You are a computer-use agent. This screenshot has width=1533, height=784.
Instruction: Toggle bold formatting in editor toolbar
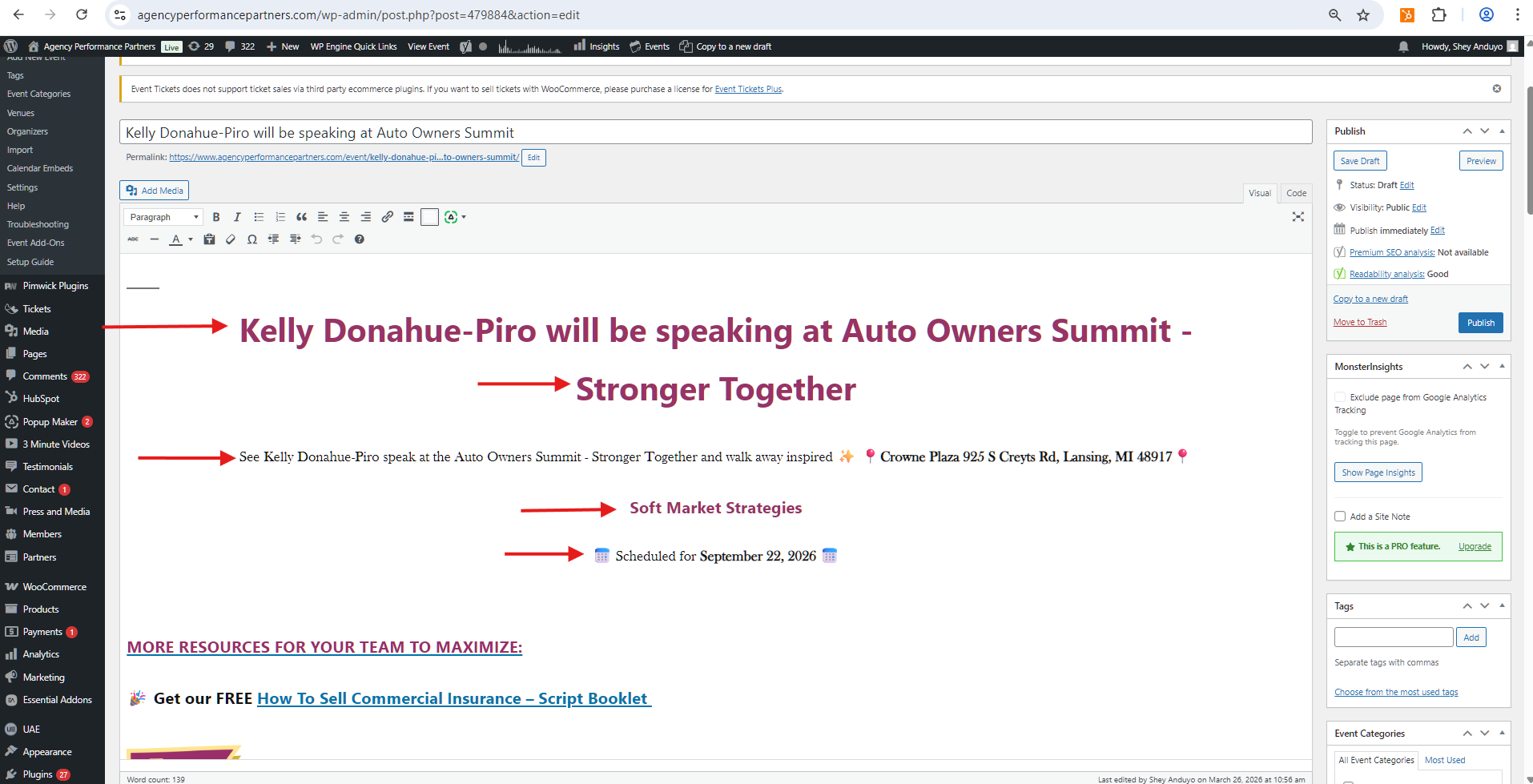point(215,217)
